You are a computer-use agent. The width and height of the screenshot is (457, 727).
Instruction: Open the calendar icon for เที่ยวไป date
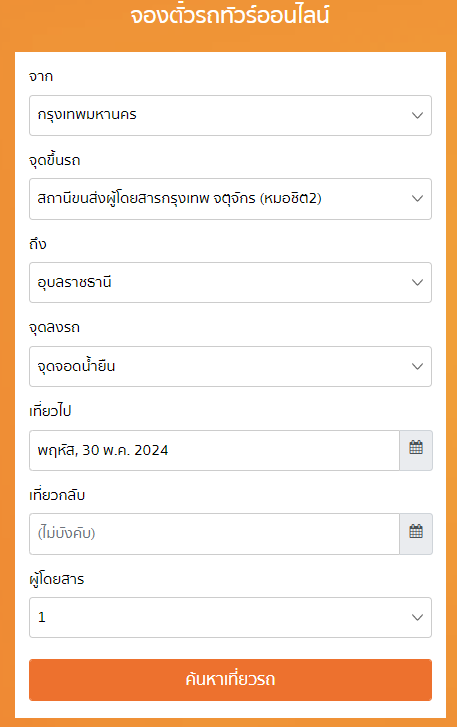pos(416,450)
